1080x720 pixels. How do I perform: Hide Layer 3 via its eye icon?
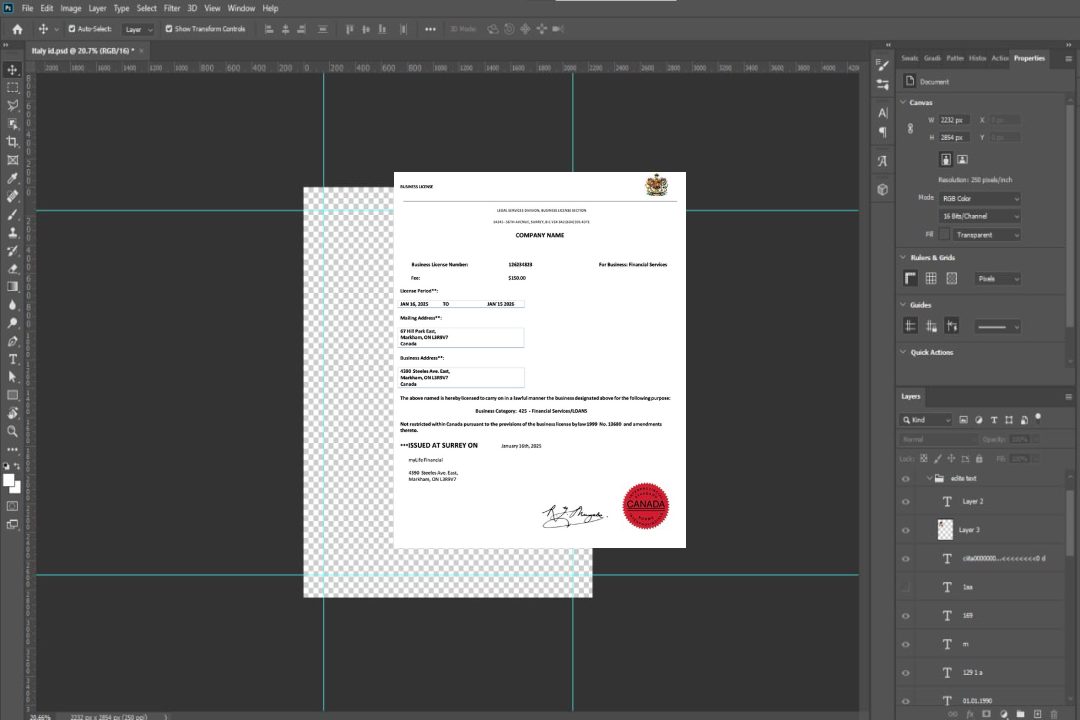pyautogui.click(x=906, y=531)
